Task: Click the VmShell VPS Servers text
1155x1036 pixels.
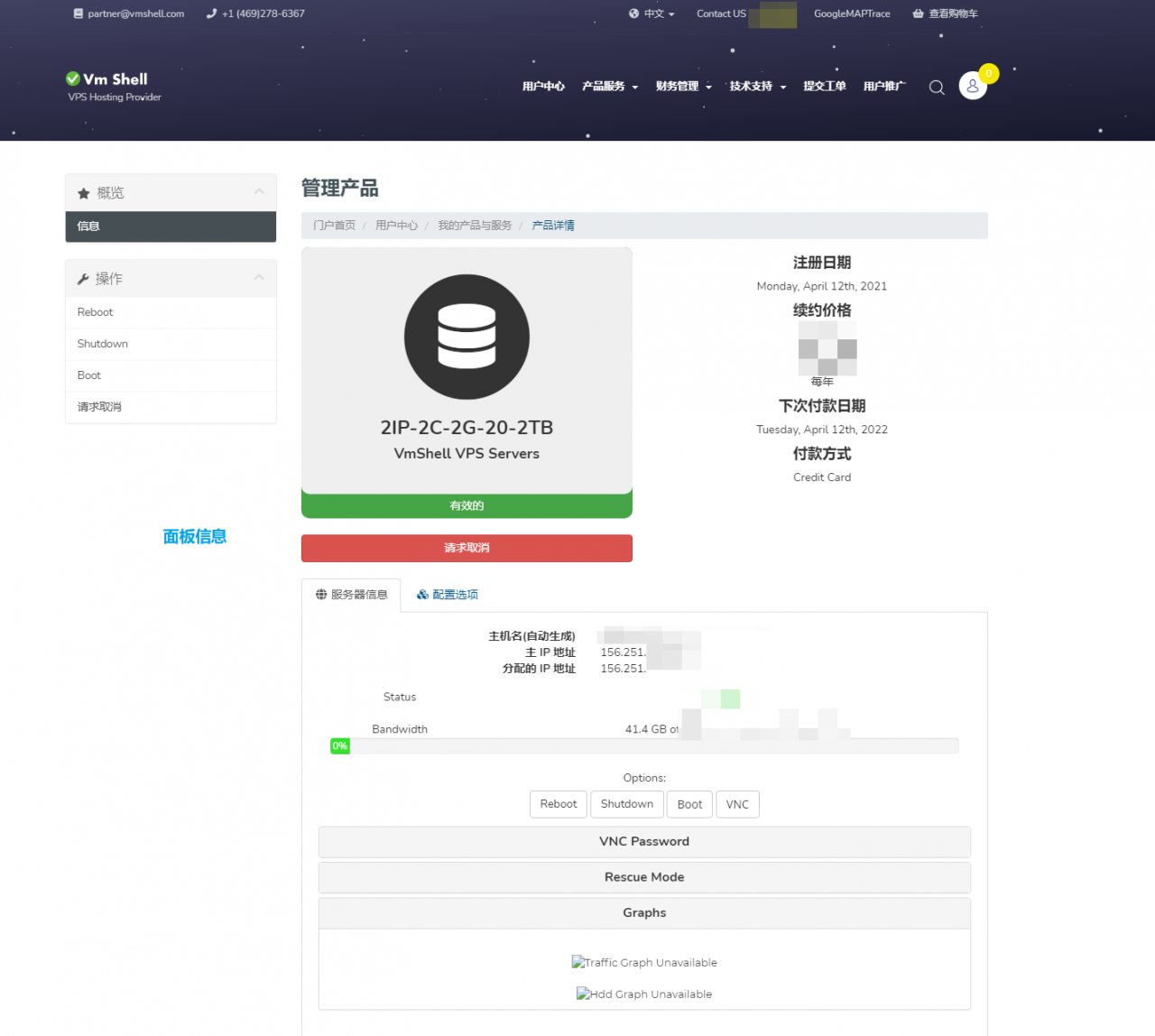Action: 467,454
